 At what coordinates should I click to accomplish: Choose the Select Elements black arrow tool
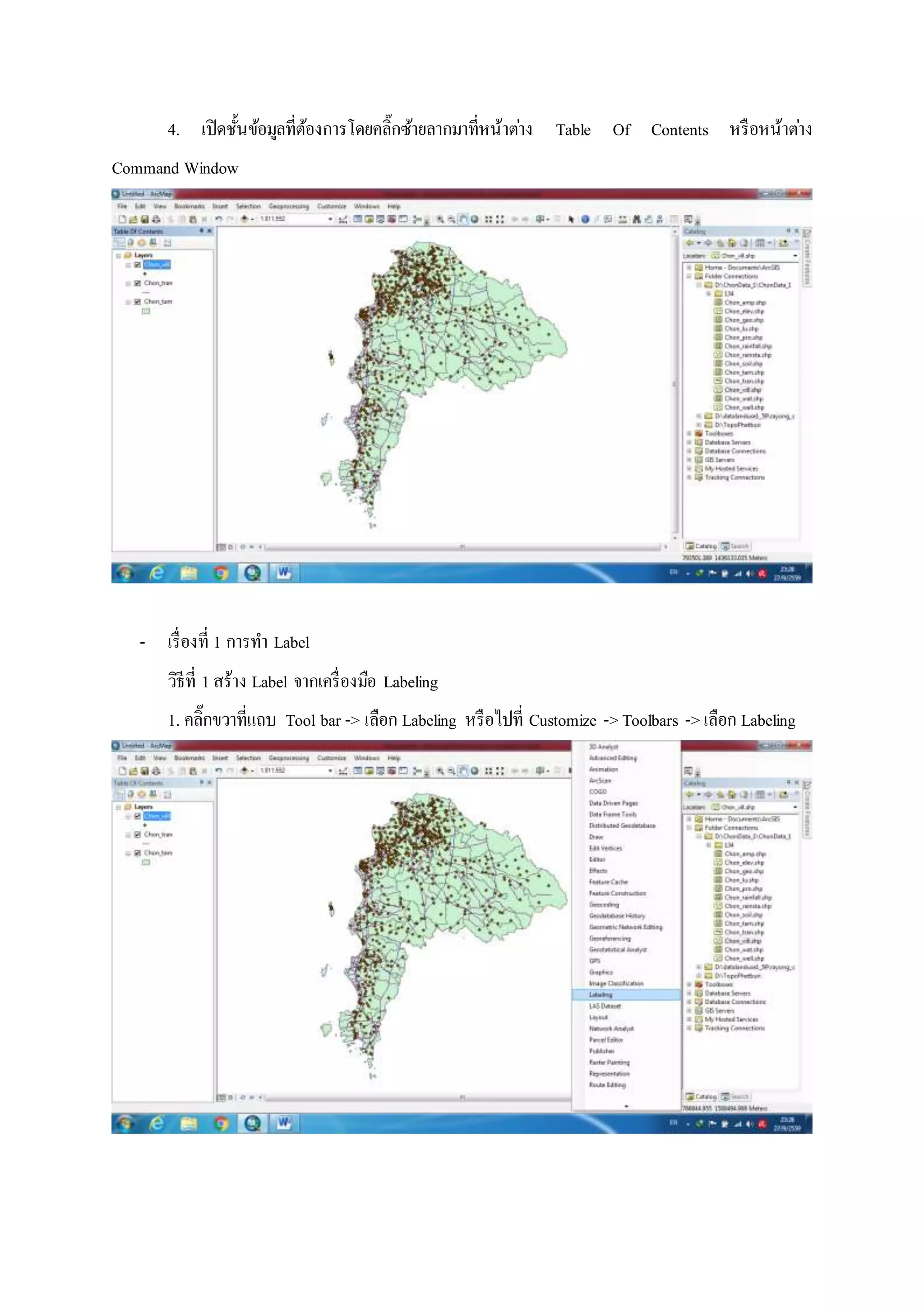571,219
